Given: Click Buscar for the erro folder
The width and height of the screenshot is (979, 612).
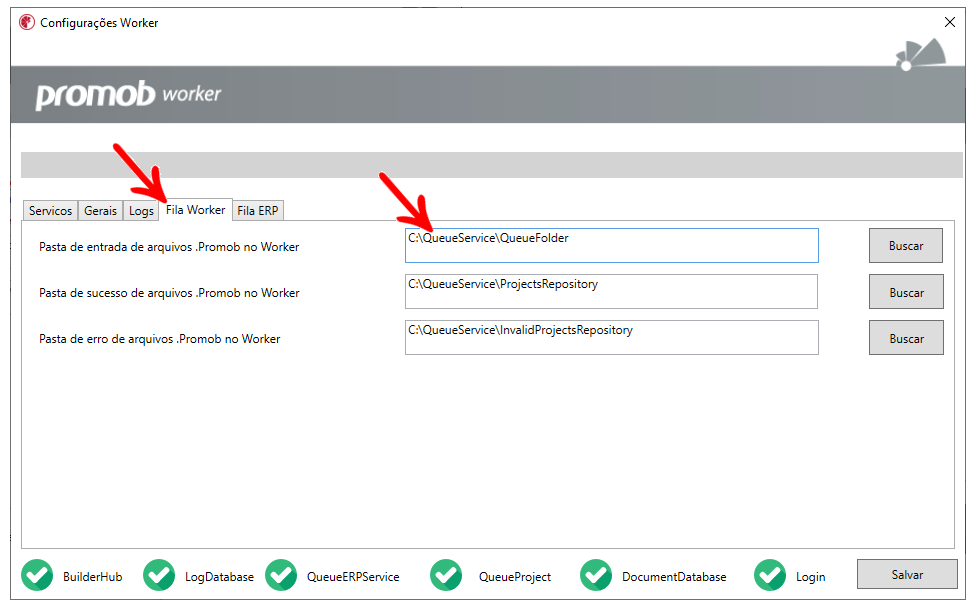Looking at the screenshot, I should (906, 338).
